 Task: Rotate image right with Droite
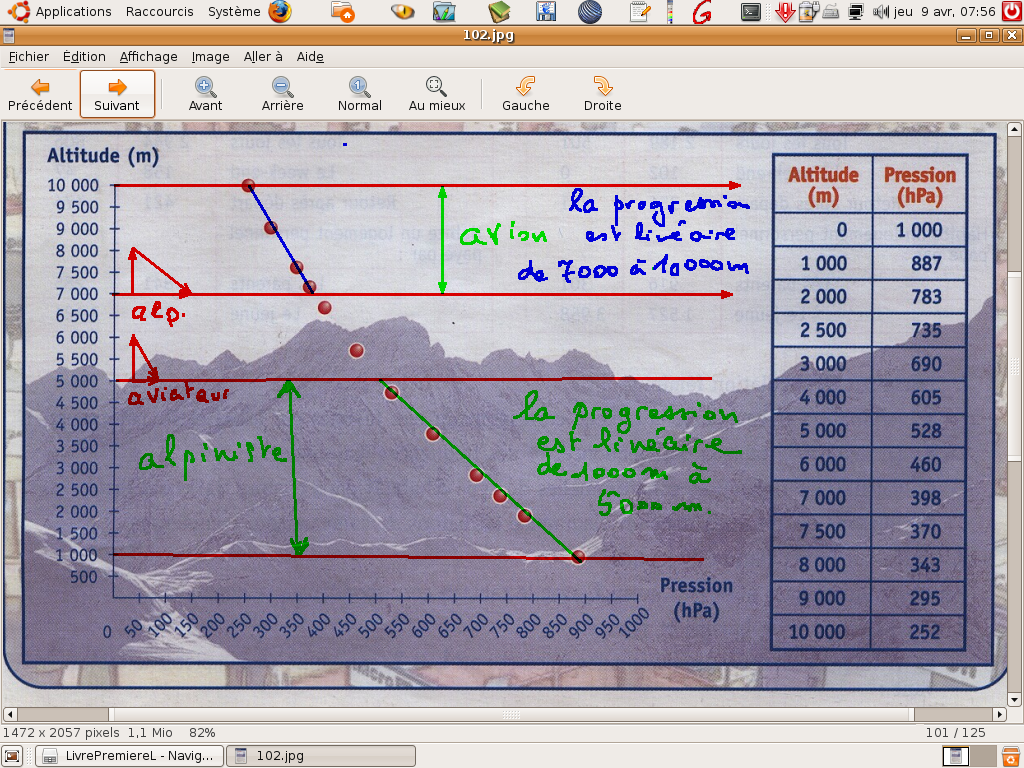pos(602,87)
